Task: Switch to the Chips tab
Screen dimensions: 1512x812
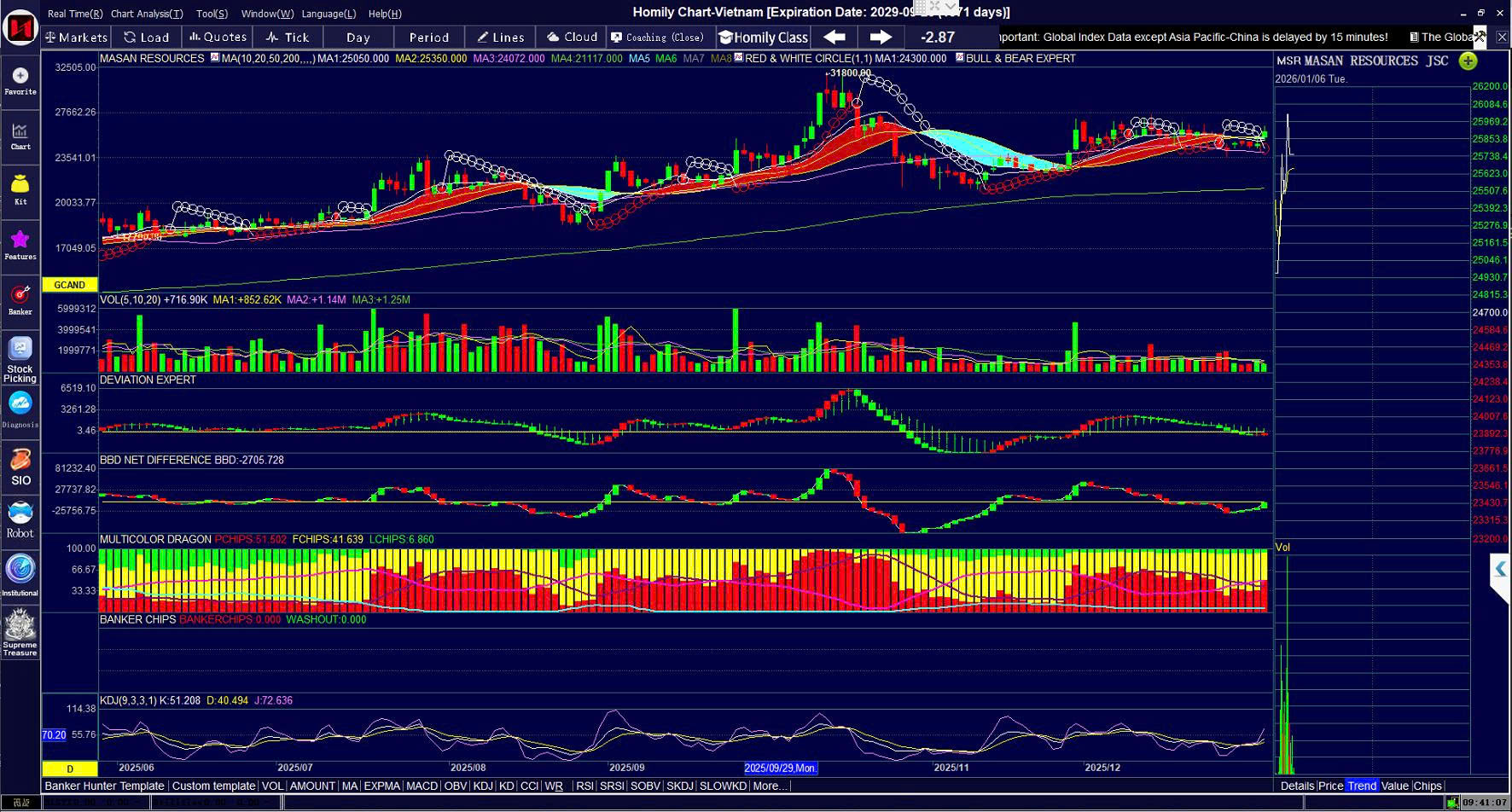Action: click(1427, 786)
